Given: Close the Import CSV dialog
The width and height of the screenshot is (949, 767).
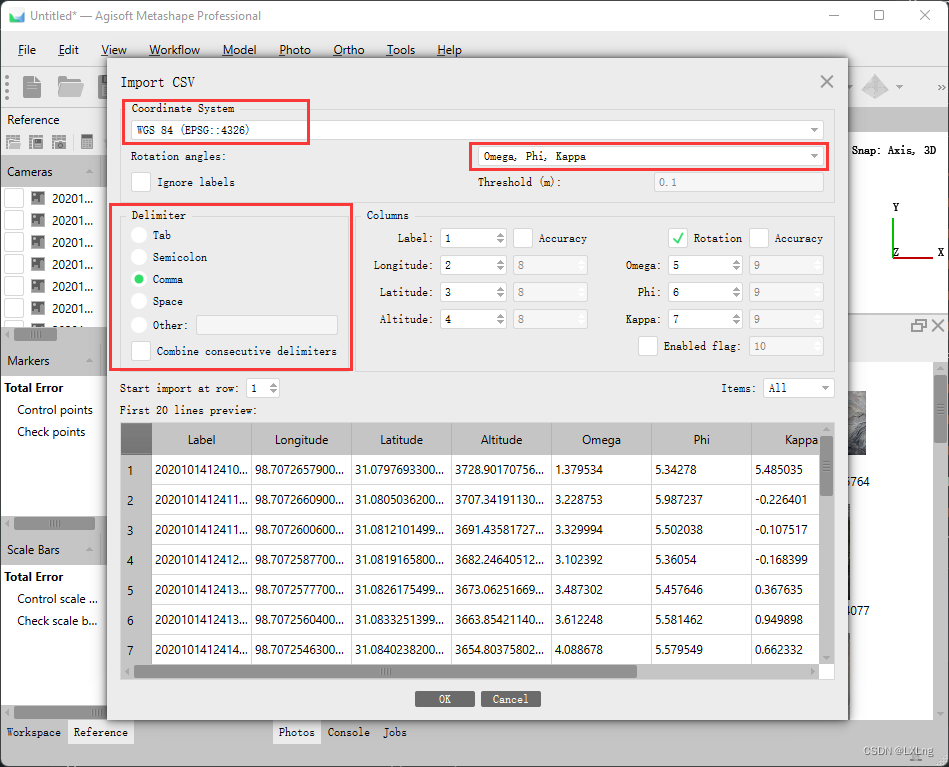Looking at the screenshot, I should (827, 82).
